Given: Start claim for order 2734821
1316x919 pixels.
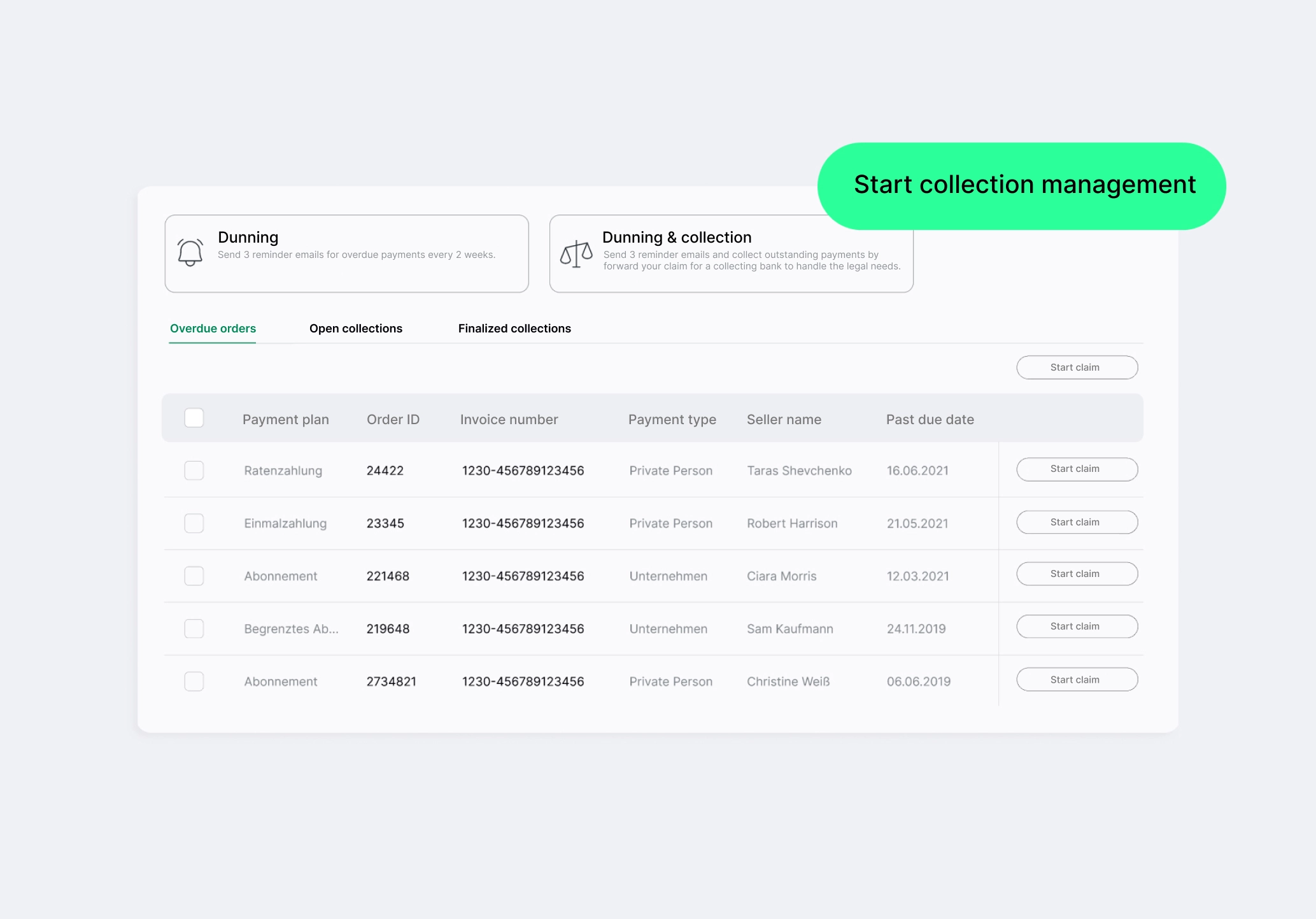Looking at the screenshot, I should [1077, 679].
